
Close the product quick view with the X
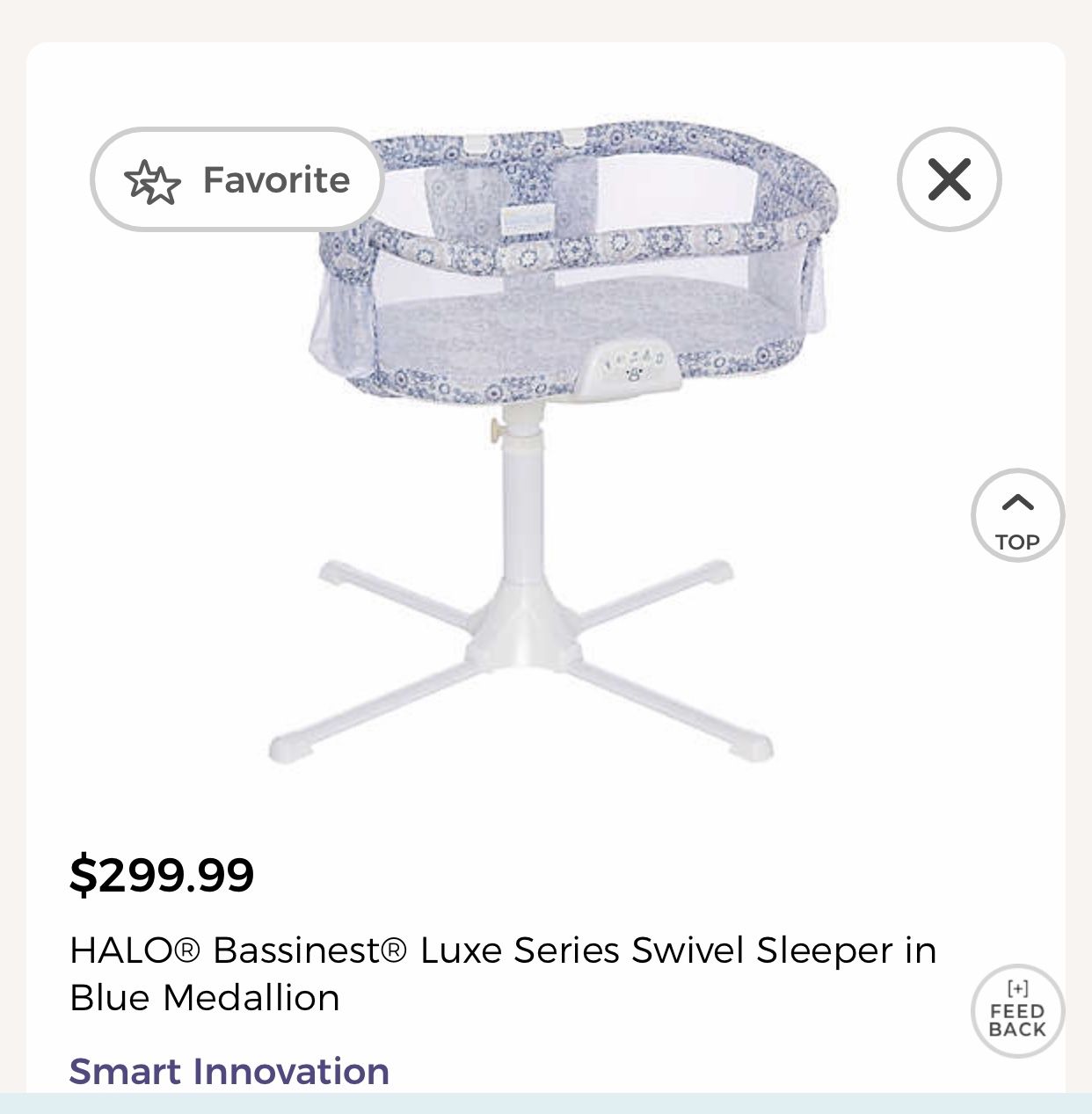pyautogui.click(x=949, y=179)
